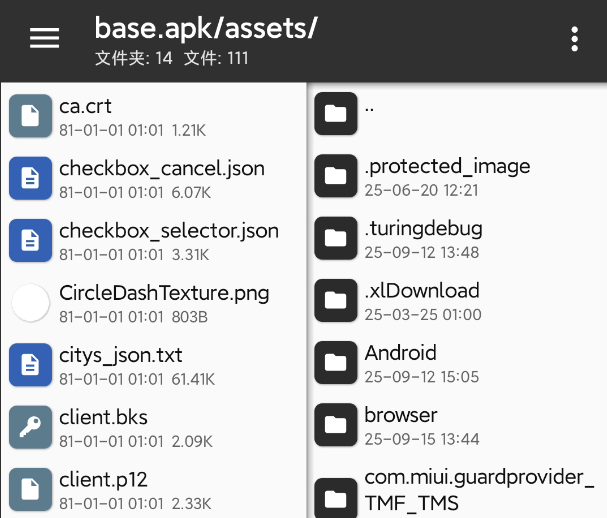This screenshot has width=607, height=518.
Task: Tap the checkbox_selector.json document icon
Action: tap(31, 240)
